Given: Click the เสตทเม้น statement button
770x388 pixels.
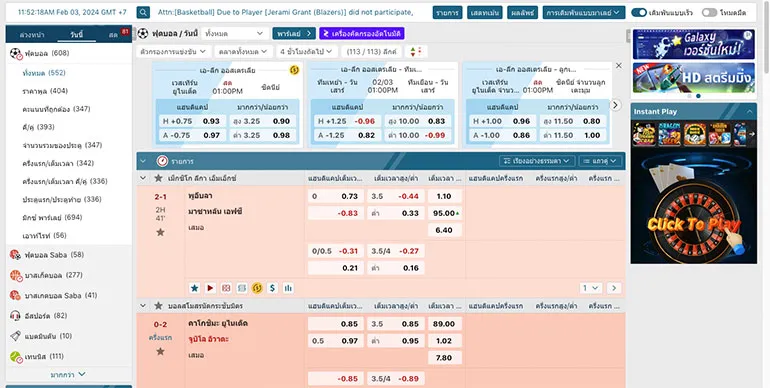Looking at the screenshot, I should [x=485, y=12].
